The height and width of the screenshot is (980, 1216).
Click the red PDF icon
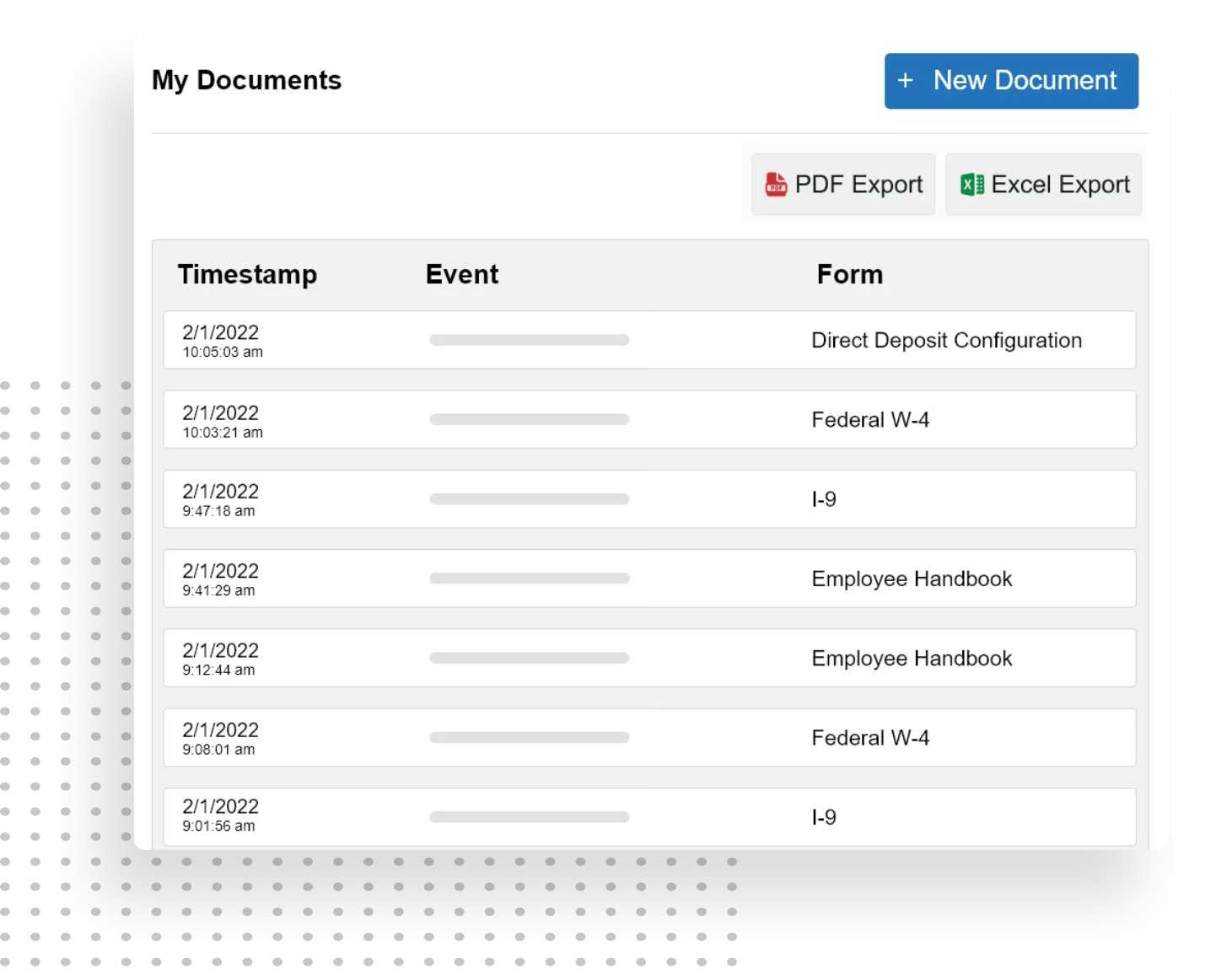776,184
